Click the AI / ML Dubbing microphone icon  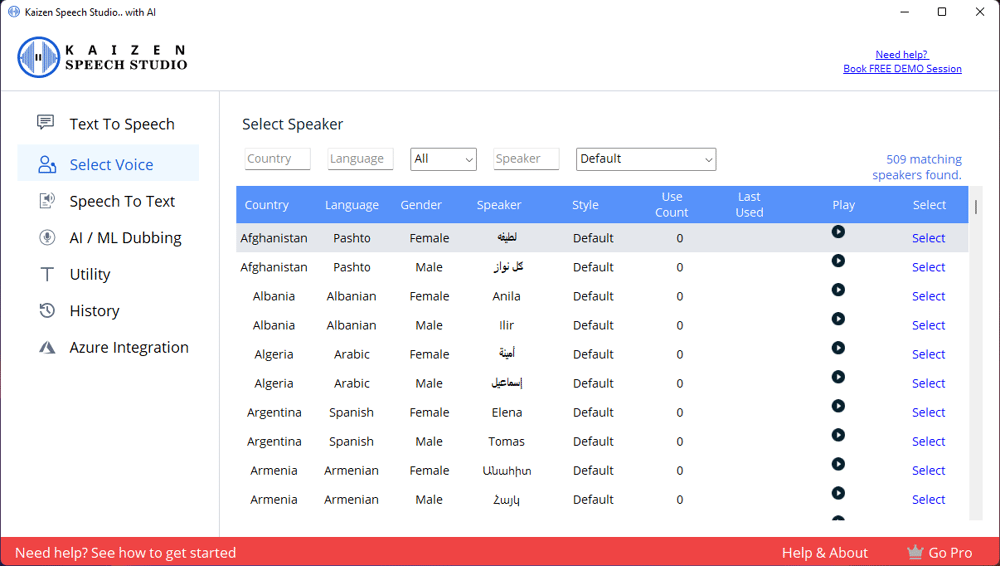(46, 238)
